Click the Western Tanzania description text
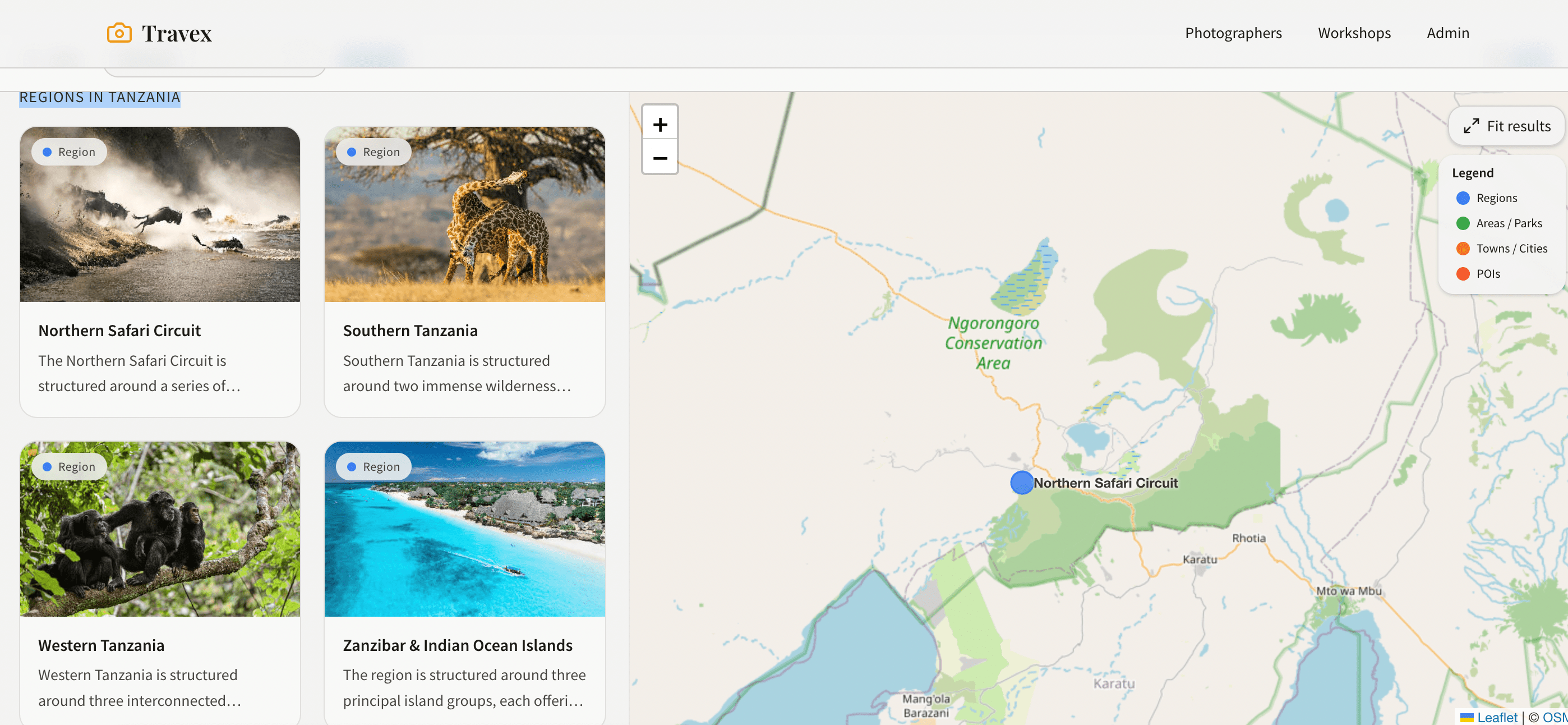This screenshot has height=725, width=1568. coord(140,688)
